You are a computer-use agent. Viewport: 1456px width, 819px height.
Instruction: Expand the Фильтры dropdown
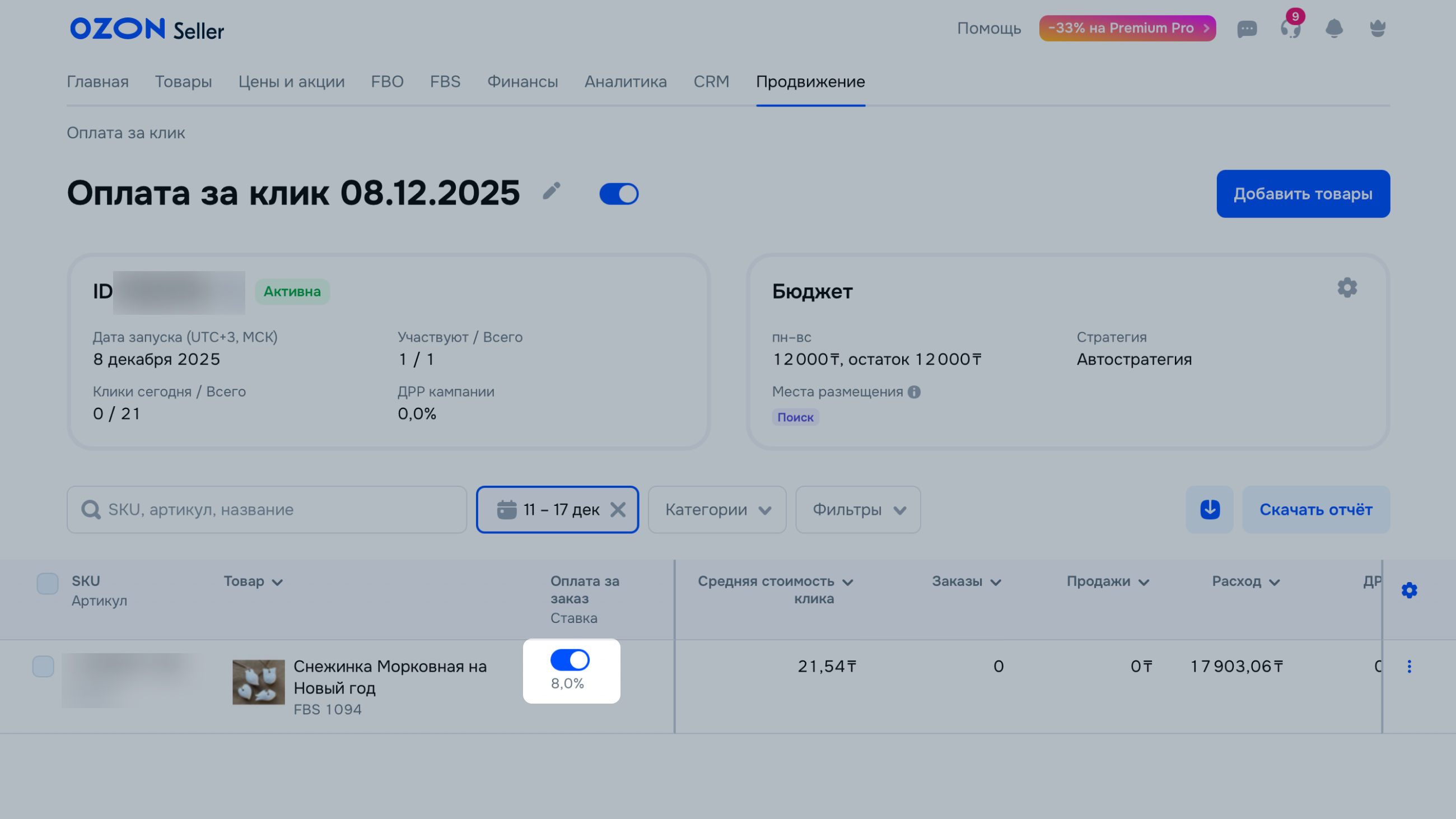click(858, 509)
